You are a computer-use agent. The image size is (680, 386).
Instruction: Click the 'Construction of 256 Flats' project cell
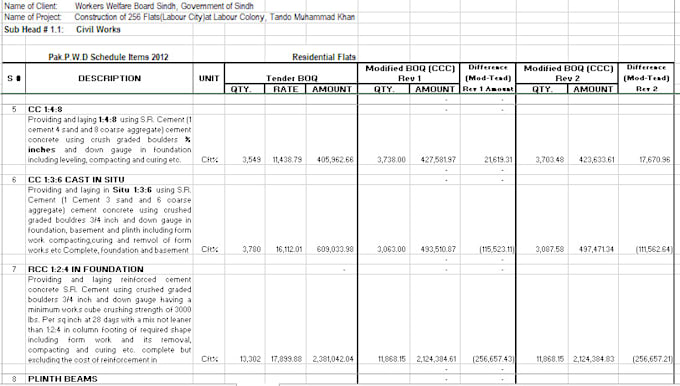pos(215,17)
